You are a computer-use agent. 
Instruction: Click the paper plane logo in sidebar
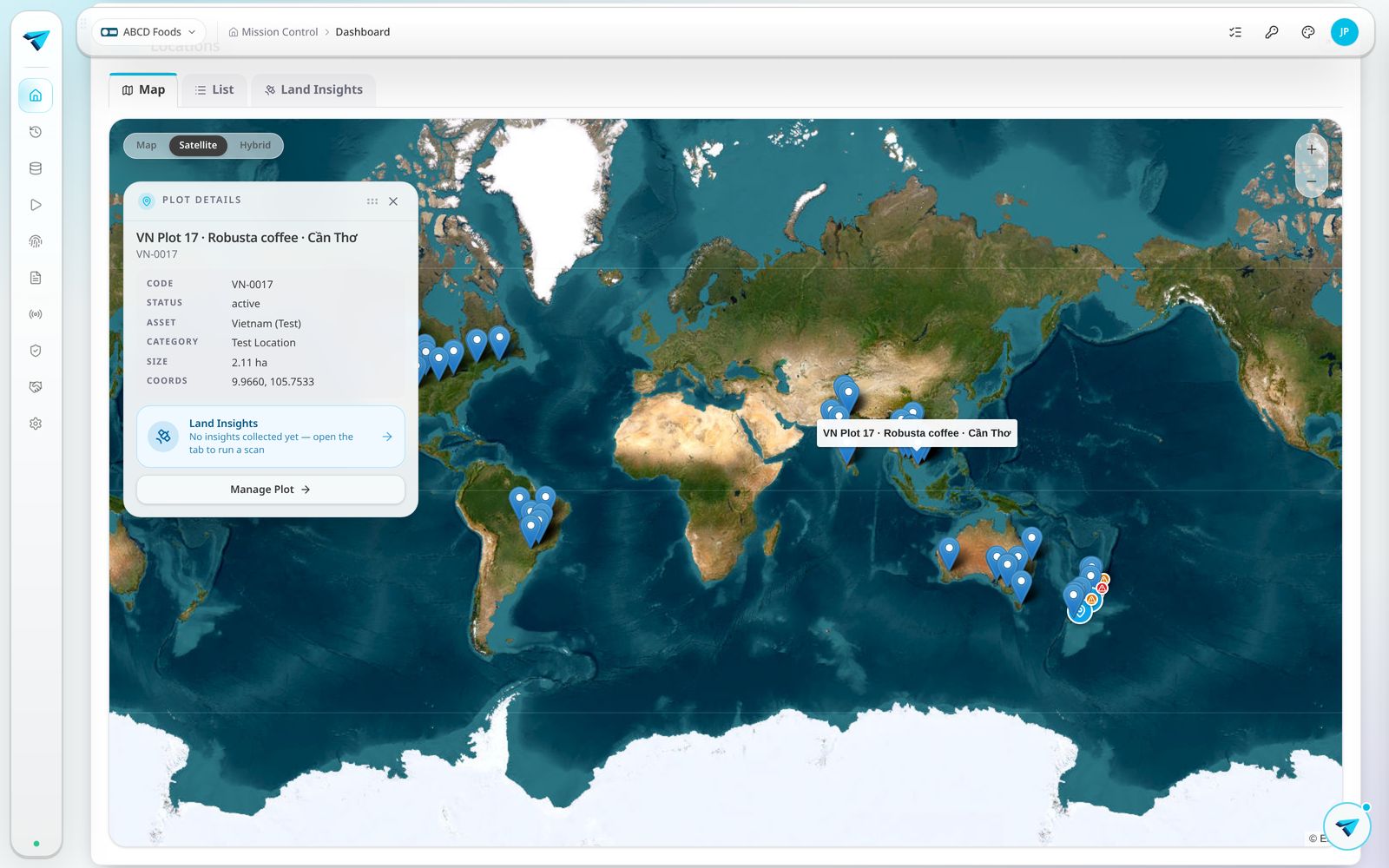[x=36, y=40]
